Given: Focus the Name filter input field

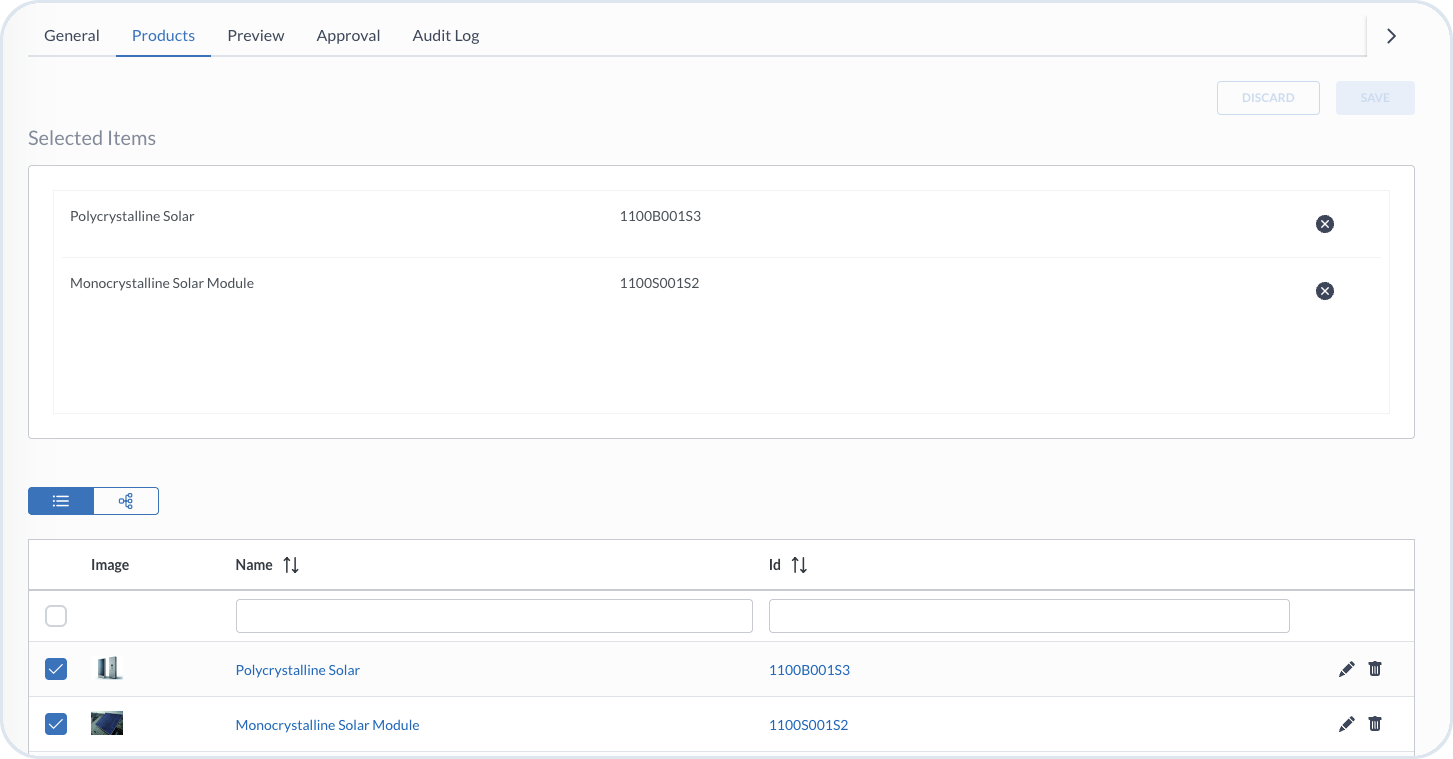Looking at the screenshot, I should tap(494, 616).
